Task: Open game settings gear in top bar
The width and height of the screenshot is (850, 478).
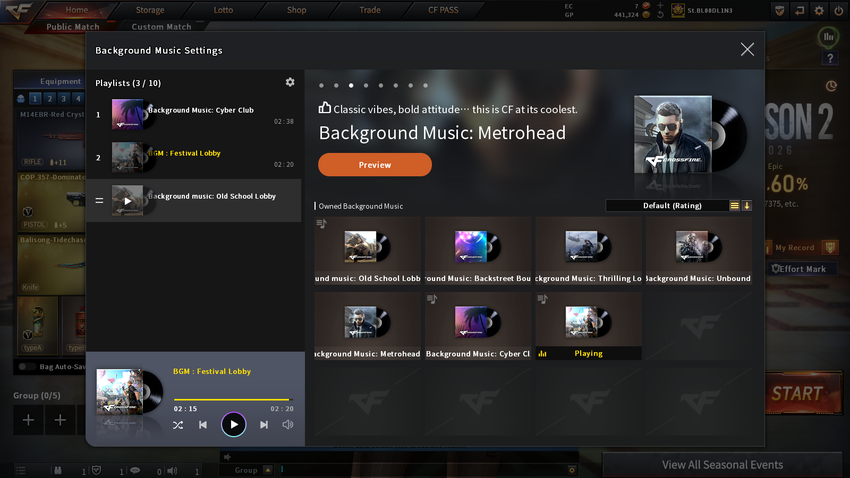Action: click(x=819, y=10)
